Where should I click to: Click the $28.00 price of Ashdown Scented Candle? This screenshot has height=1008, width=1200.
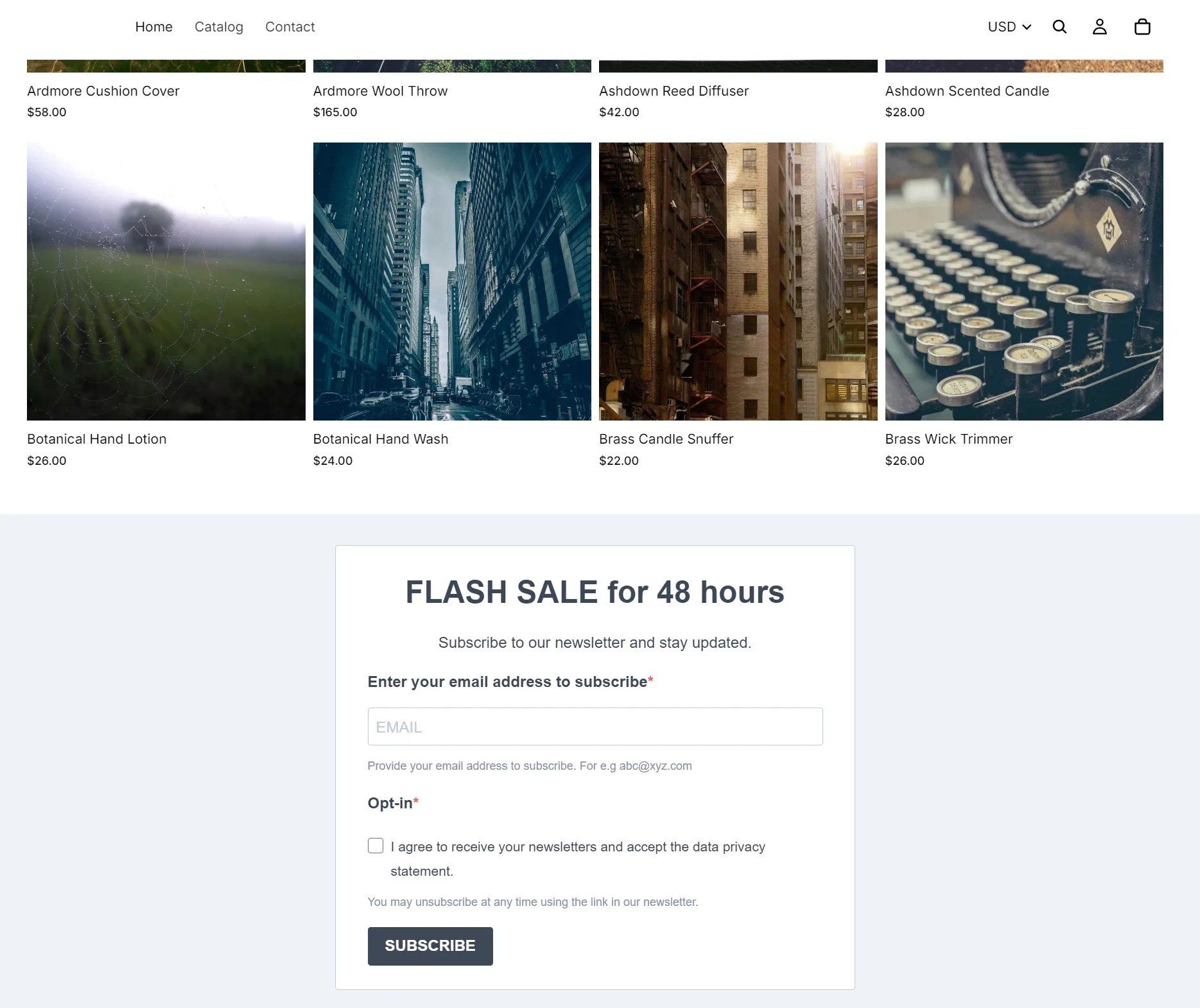pyautogui.click(x=905, y=112)
